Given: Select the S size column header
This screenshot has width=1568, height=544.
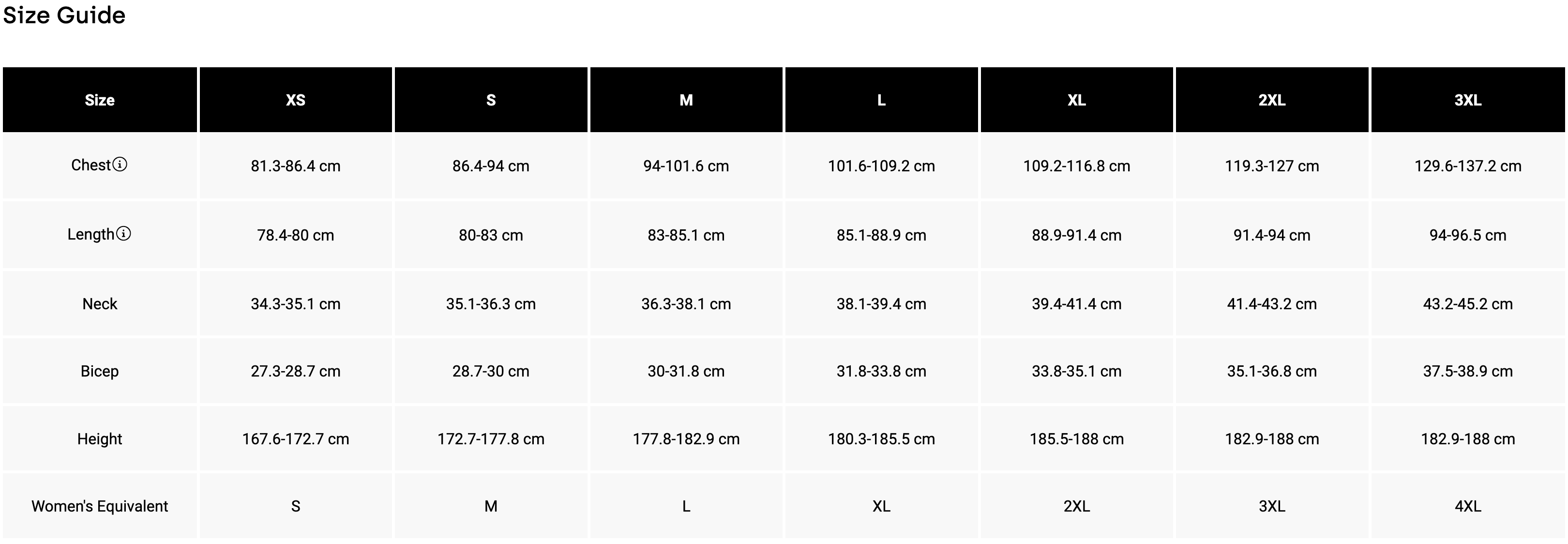Looking at the screenshot, I should click(491, 100).
